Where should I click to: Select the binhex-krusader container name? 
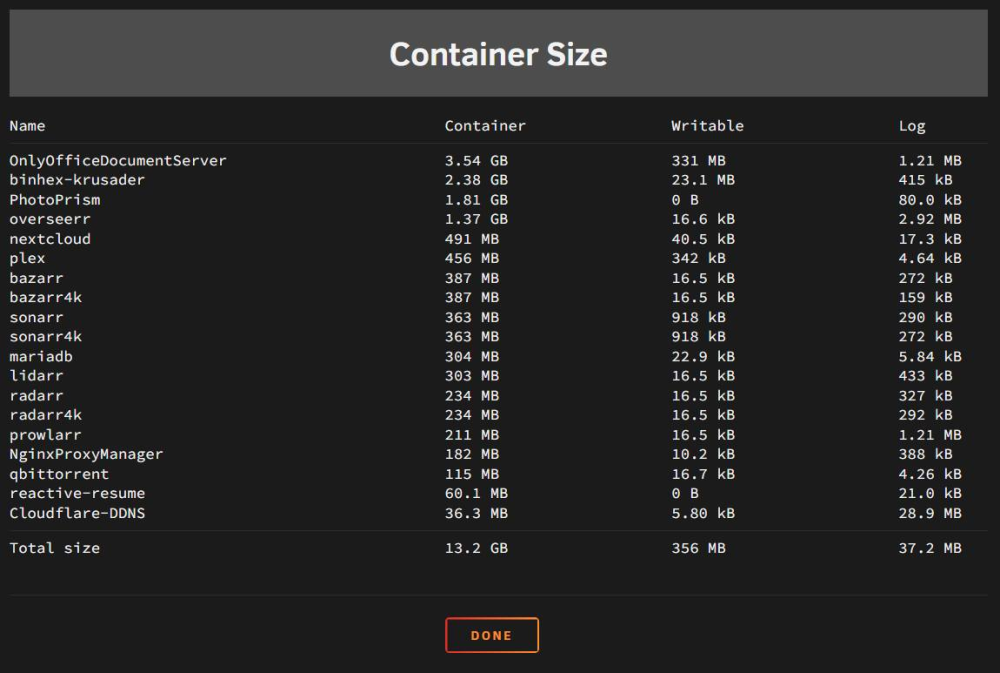(77, 180)
